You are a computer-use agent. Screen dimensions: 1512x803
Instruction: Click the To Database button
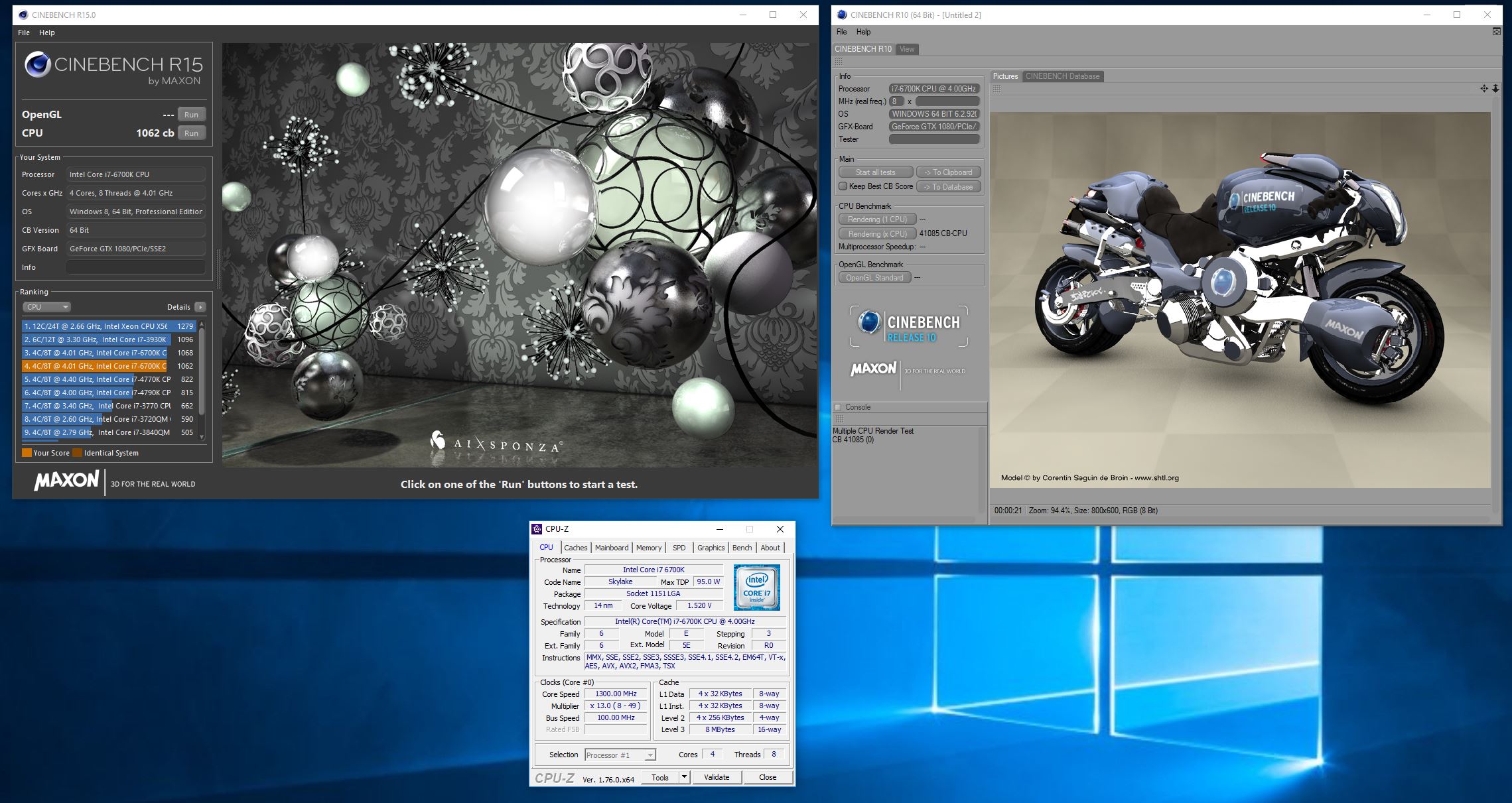pyautogui.click(x=948, y=187)
